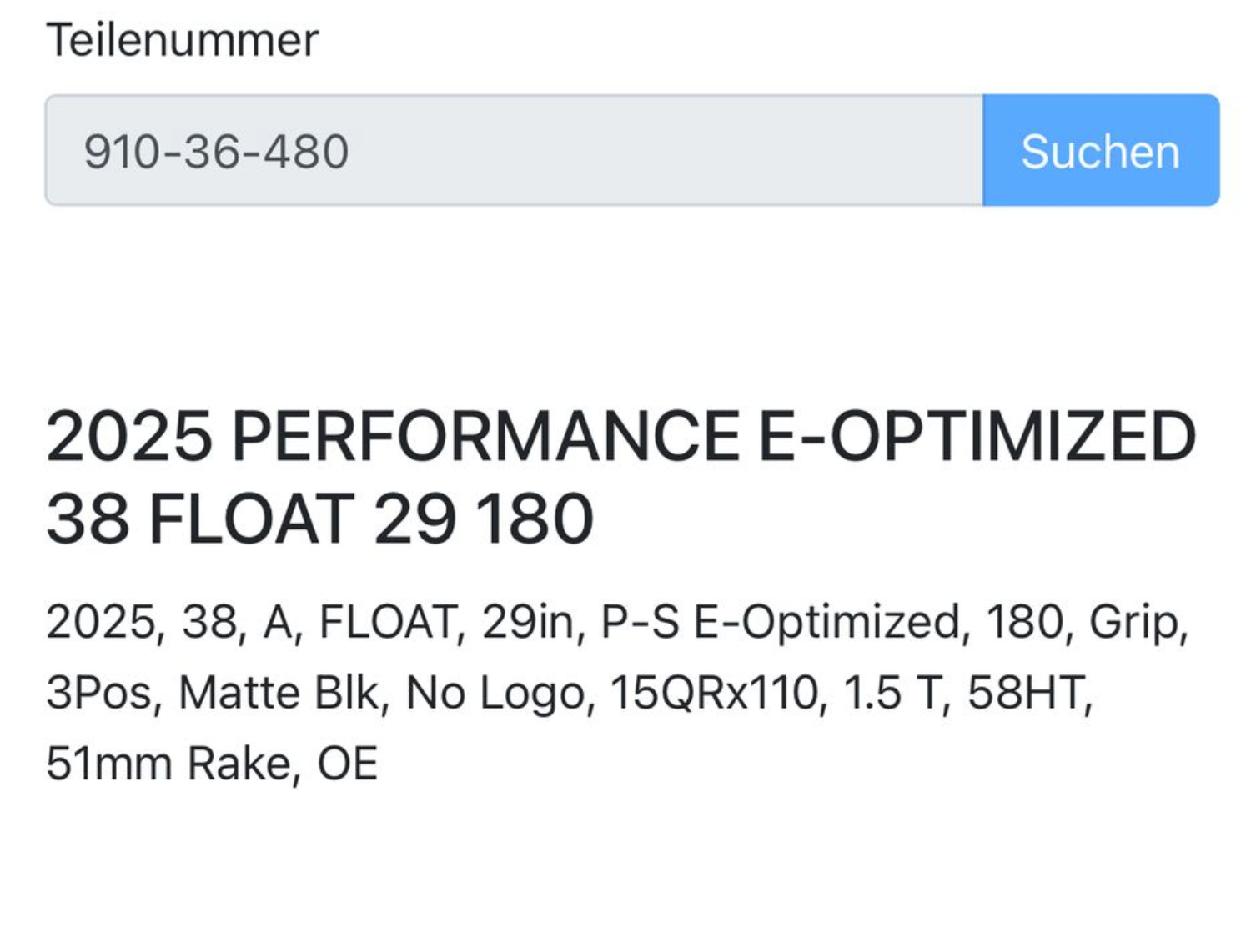Image resolution: width=1256 pixels, height=952 pixels.
Task: Click the 51mm Rake text
Action: (x=168, y=764)
